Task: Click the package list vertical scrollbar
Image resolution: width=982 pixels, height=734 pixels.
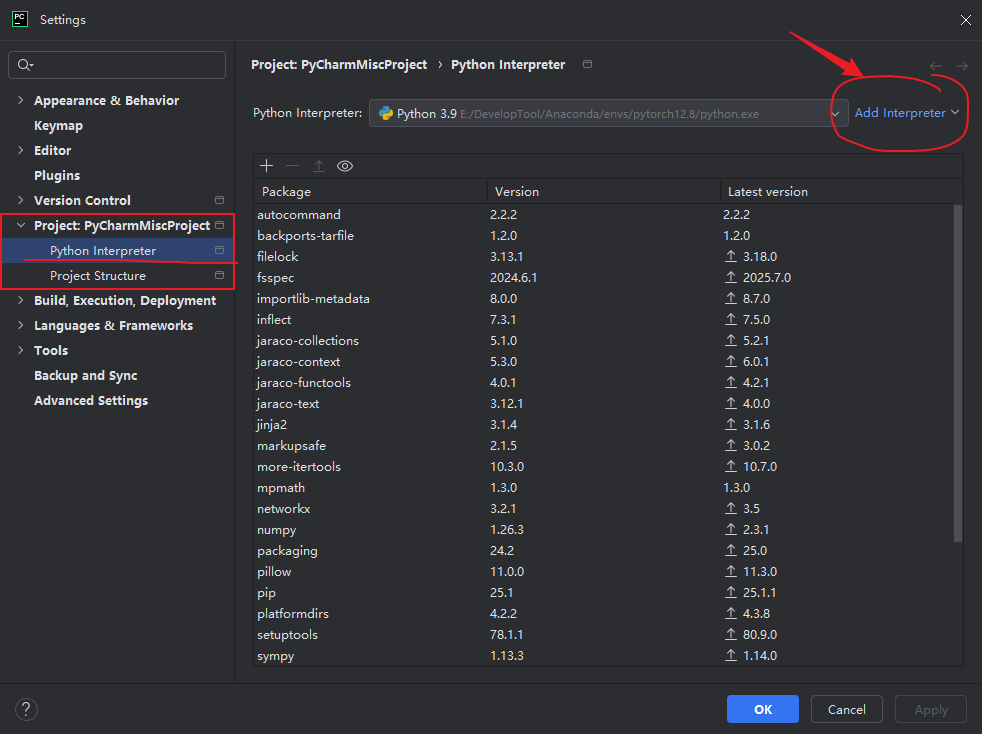Action: point(958,373)
